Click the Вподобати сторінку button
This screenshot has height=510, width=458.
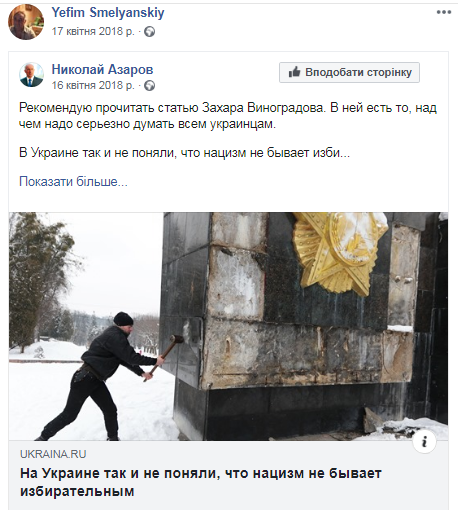click(349, 72)
